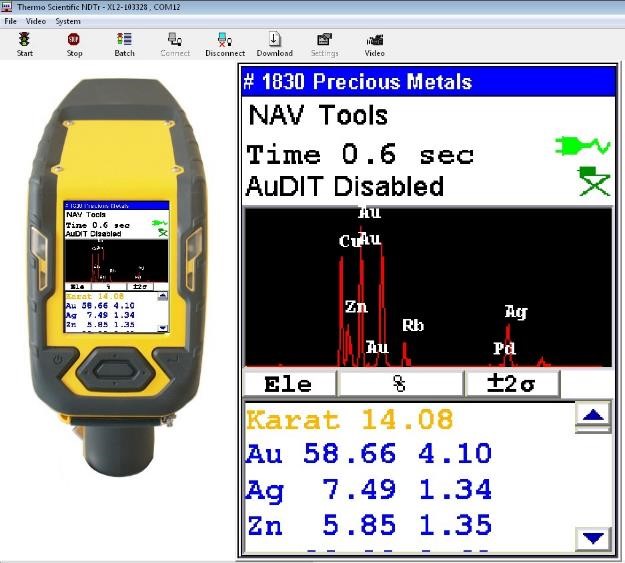The image size is (625, 563).
Task: Disconnect the analyzer using the Disconnect icon
Action: (225, 44)
